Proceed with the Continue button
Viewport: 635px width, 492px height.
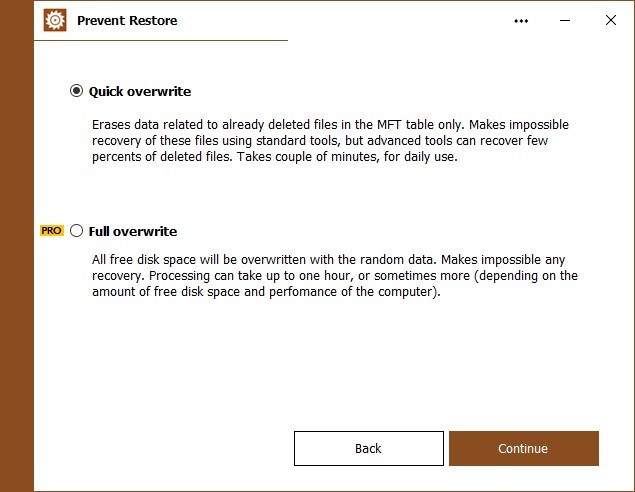pos(524,448)
